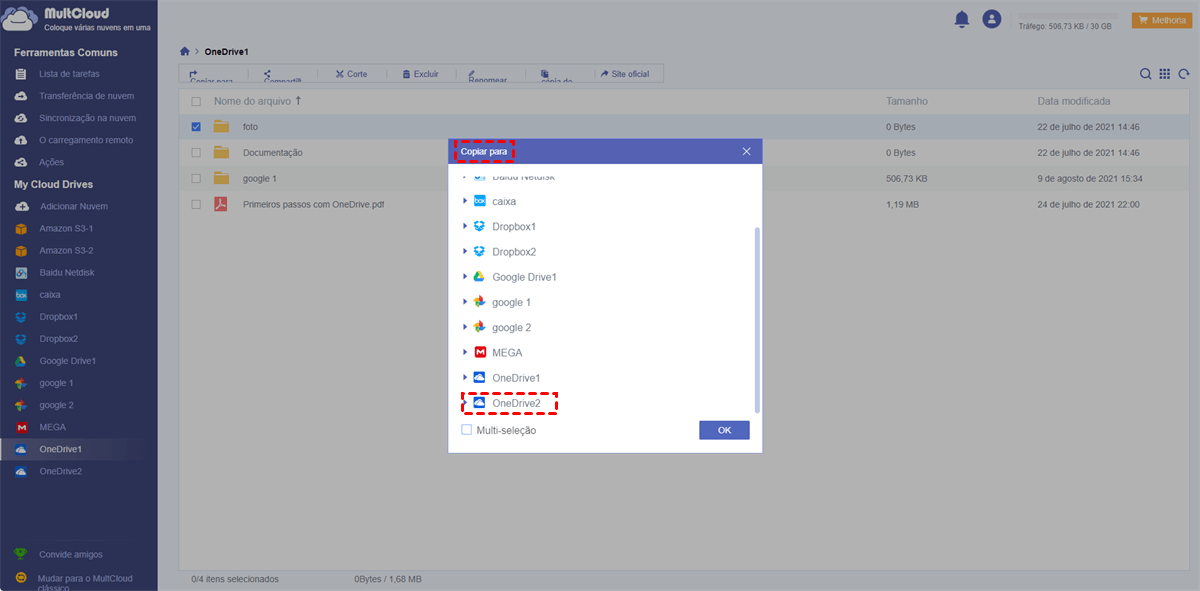
Task: Open Ações in sidebar
Action: (51, 162)
